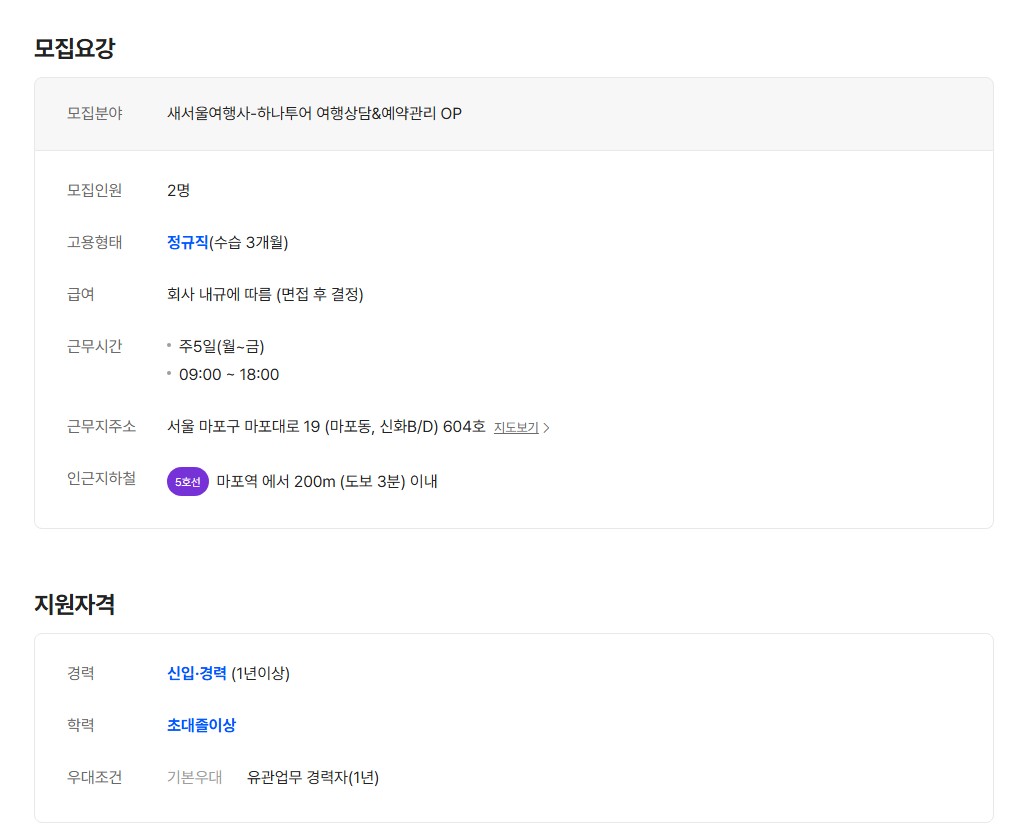Click the job title 새서울여행사-하나투어 여행상담&예약관리 OP
Viewport: 1019px width, 838px height.
[314, 114]
